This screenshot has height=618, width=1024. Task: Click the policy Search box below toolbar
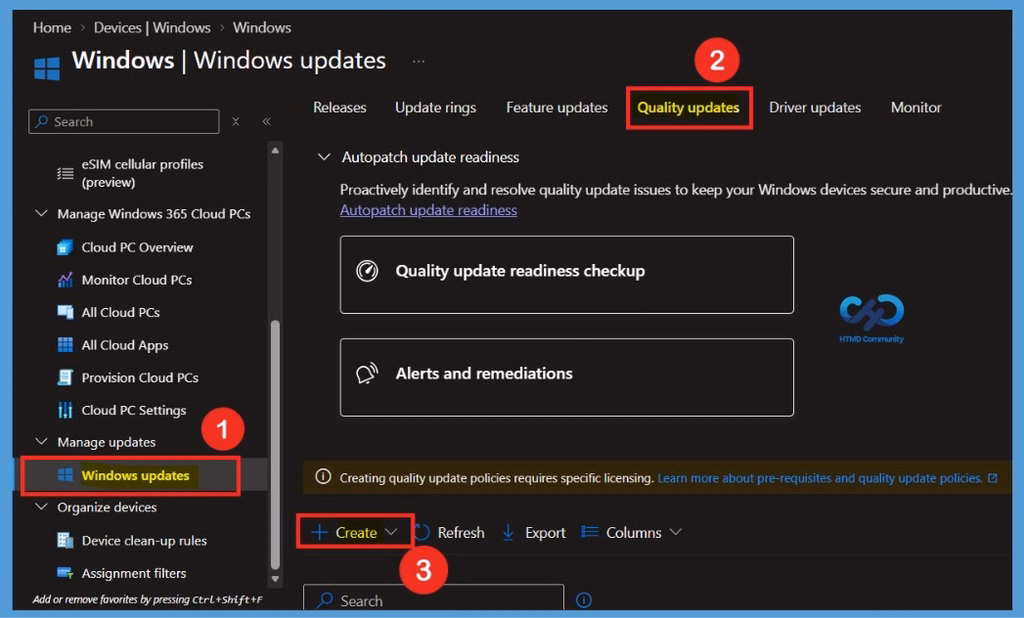(434, 598)
